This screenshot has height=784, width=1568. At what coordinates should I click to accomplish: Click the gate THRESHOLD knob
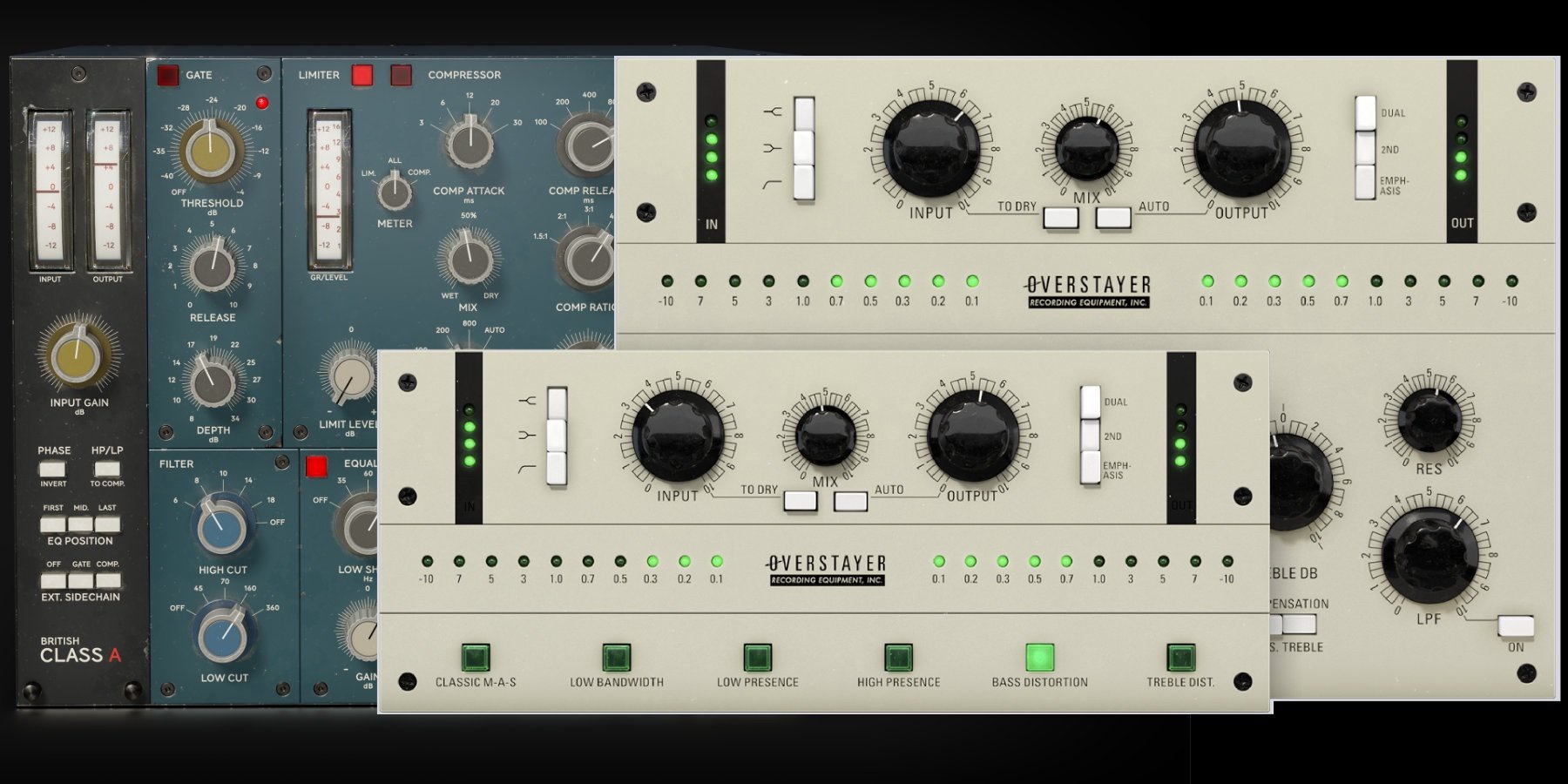210,150
